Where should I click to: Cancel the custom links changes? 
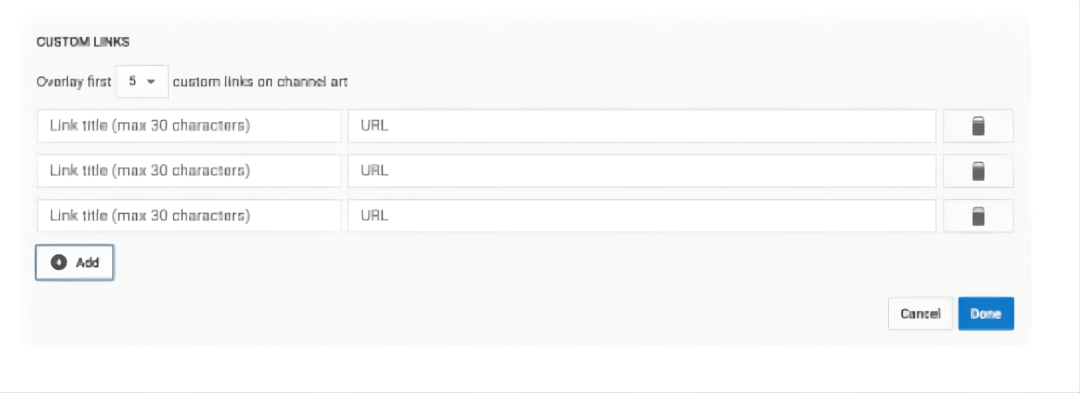tap(920, 314)
